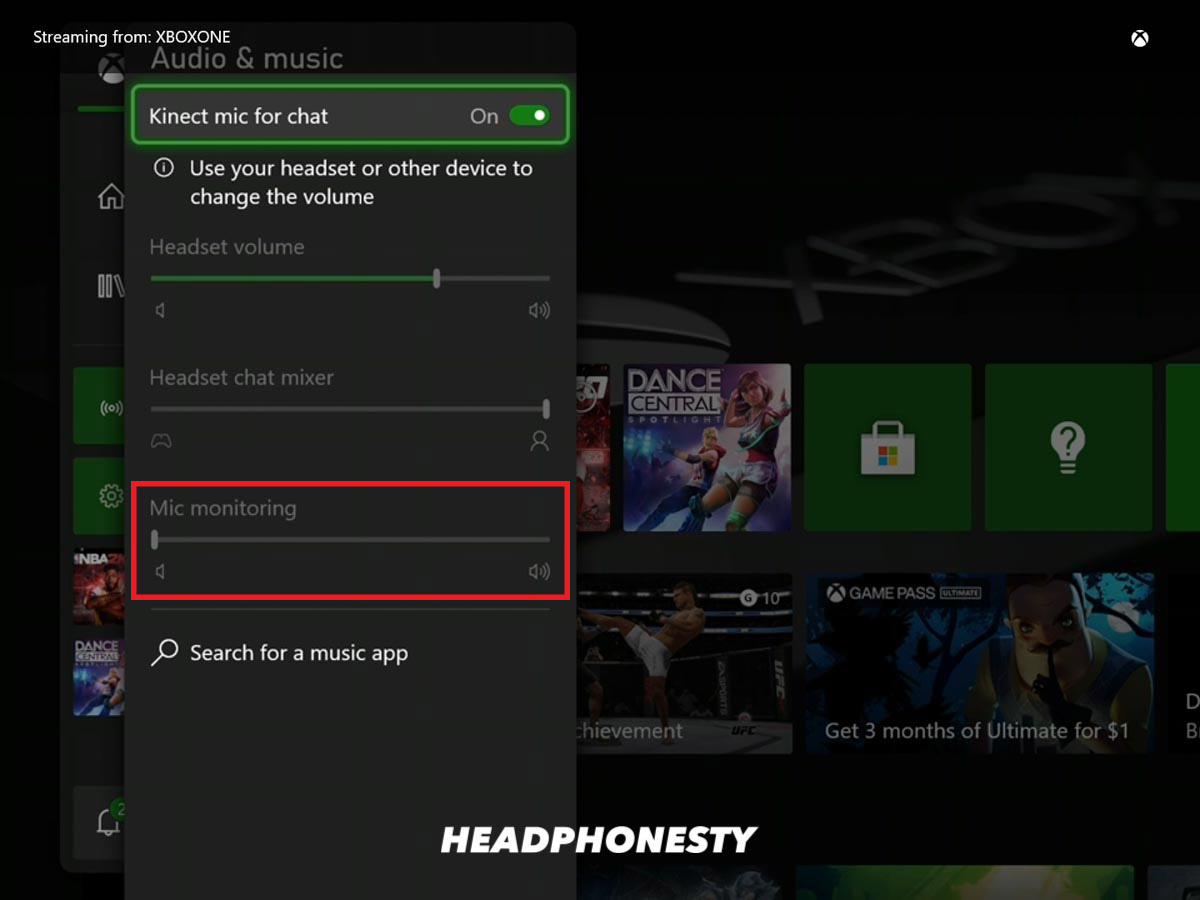Select Search for a music app
1200x900 pixels.
[x=279, y=653]
